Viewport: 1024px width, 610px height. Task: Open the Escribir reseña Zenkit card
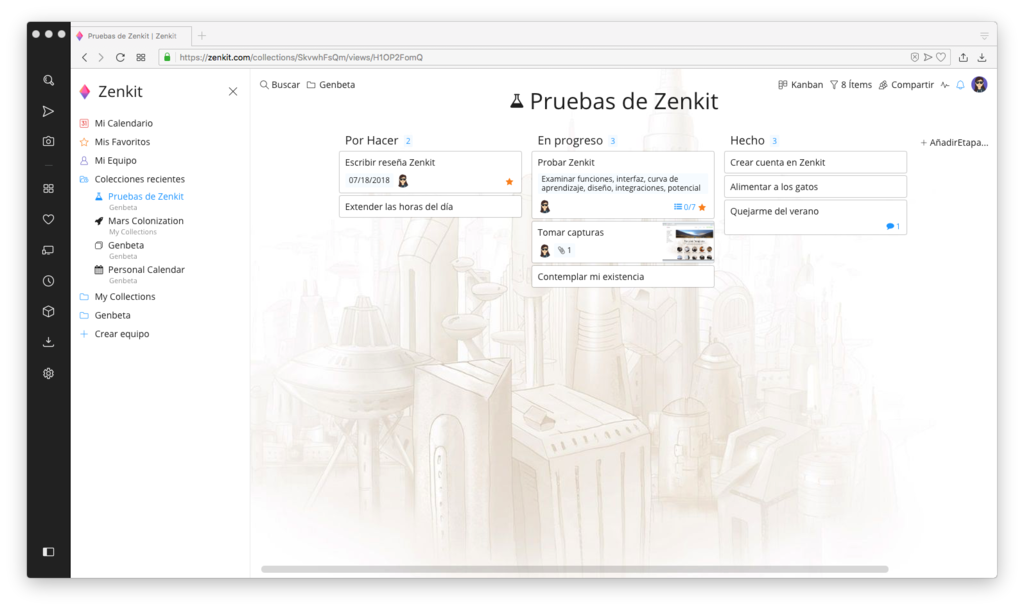click(430, 172)
